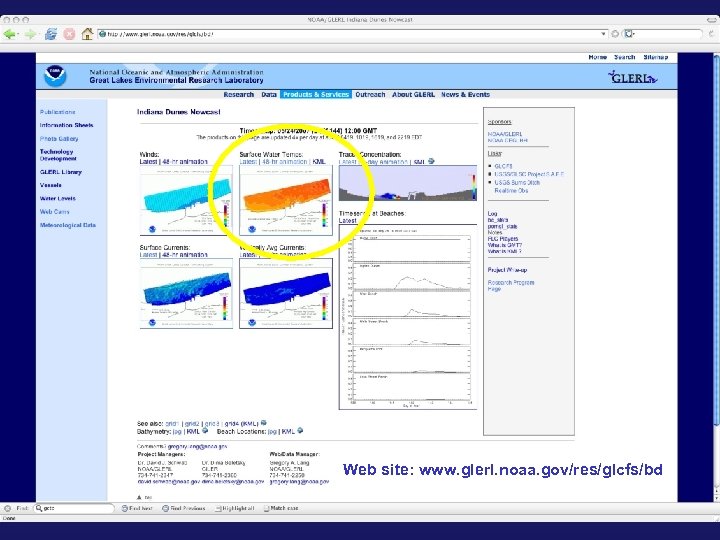Click the Search link at top right
Viewport: 720px width, 540px height.
624,57
